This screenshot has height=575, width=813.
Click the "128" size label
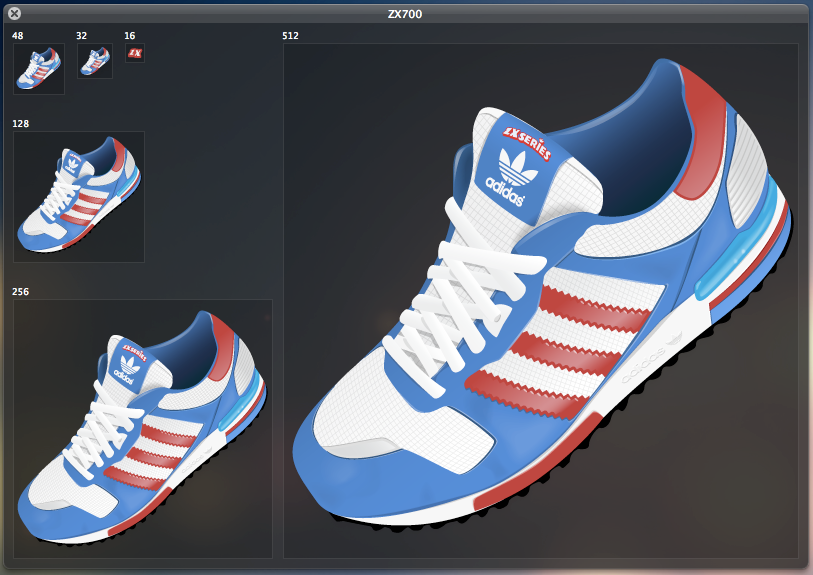coord(21,124)
